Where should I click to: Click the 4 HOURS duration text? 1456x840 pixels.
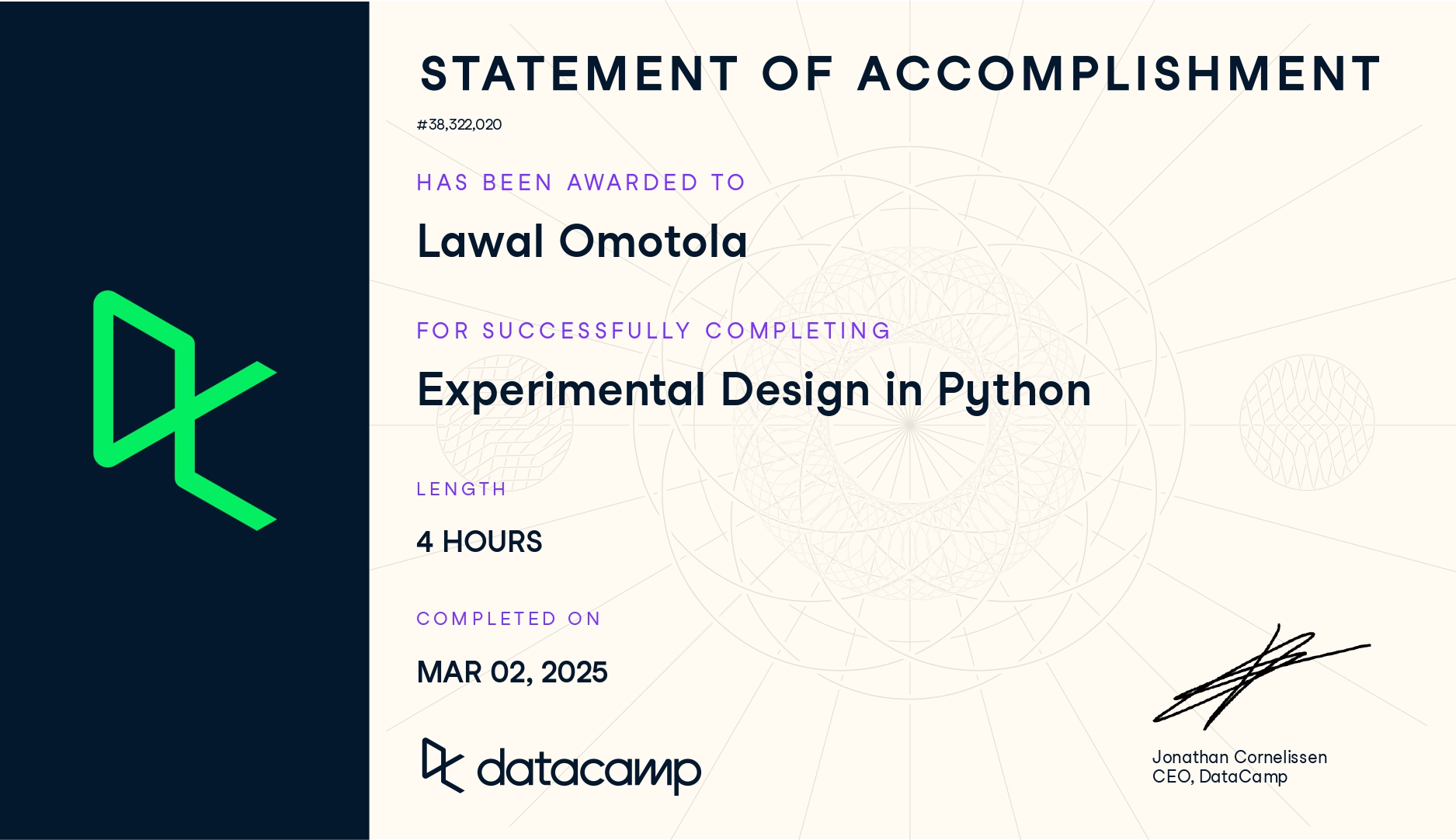tap(479, 542)
